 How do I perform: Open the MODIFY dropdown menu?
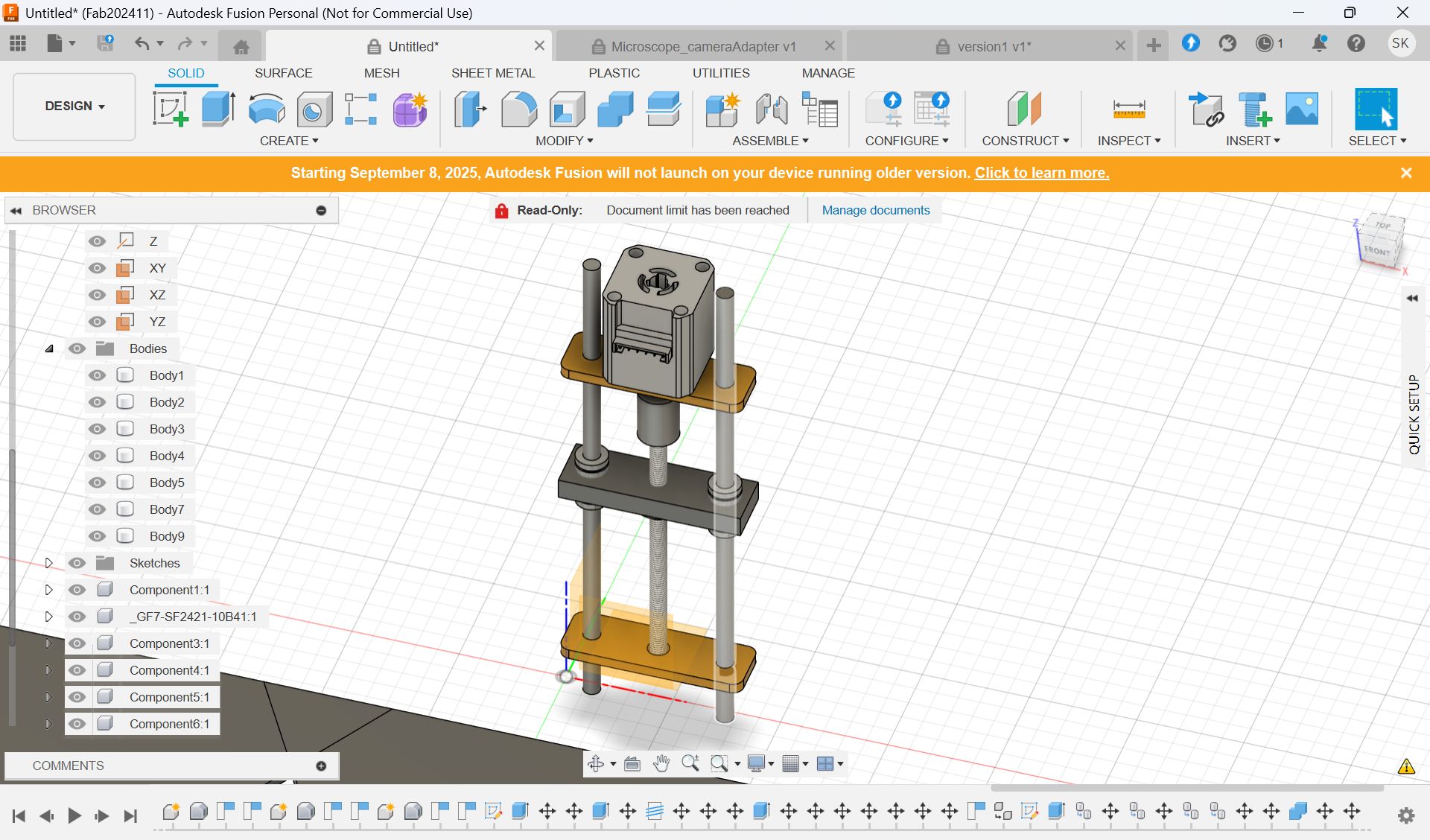coord(565,141)
